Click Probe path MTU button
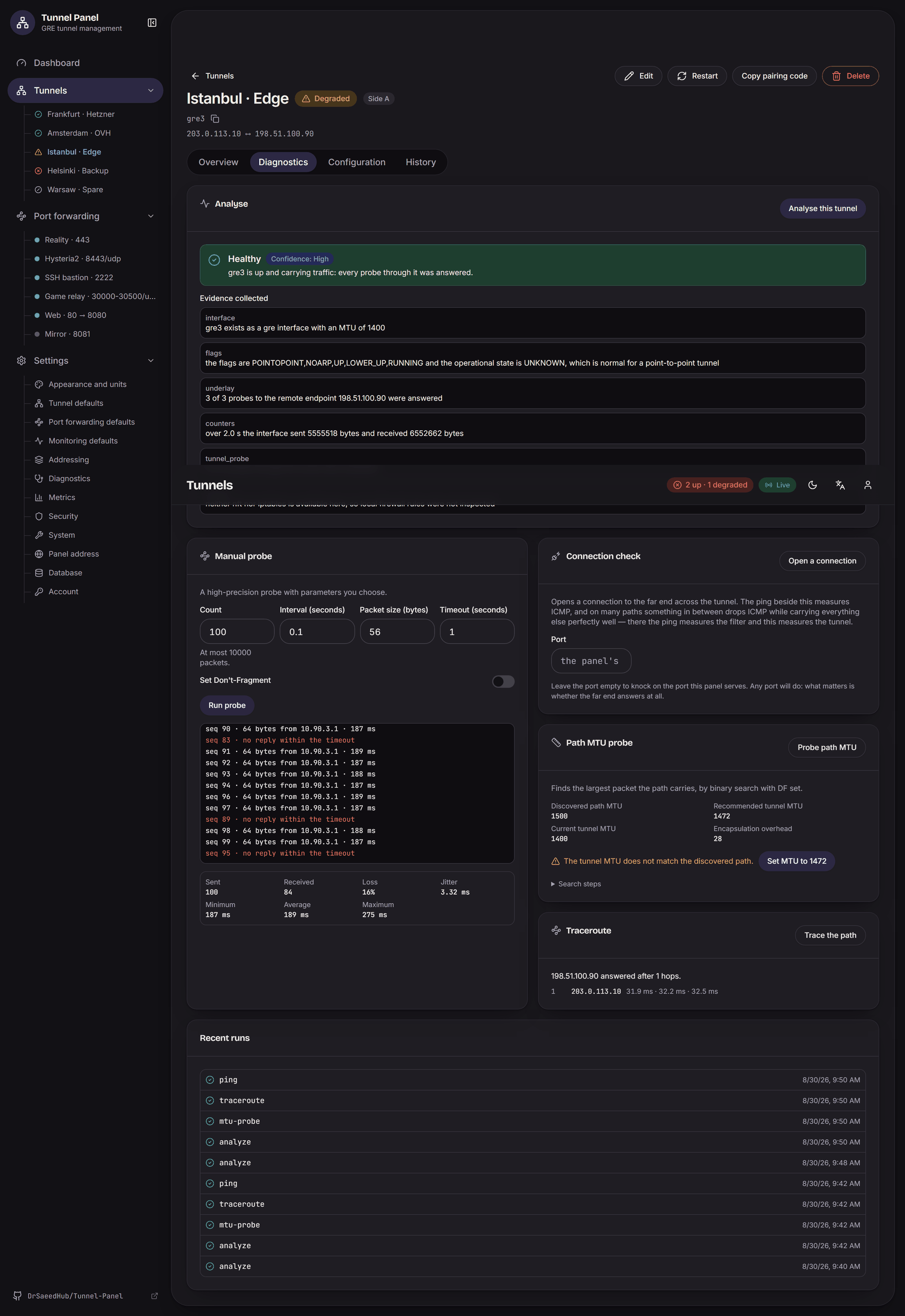Screen dimensions: 905x1316 pos(826,748)
